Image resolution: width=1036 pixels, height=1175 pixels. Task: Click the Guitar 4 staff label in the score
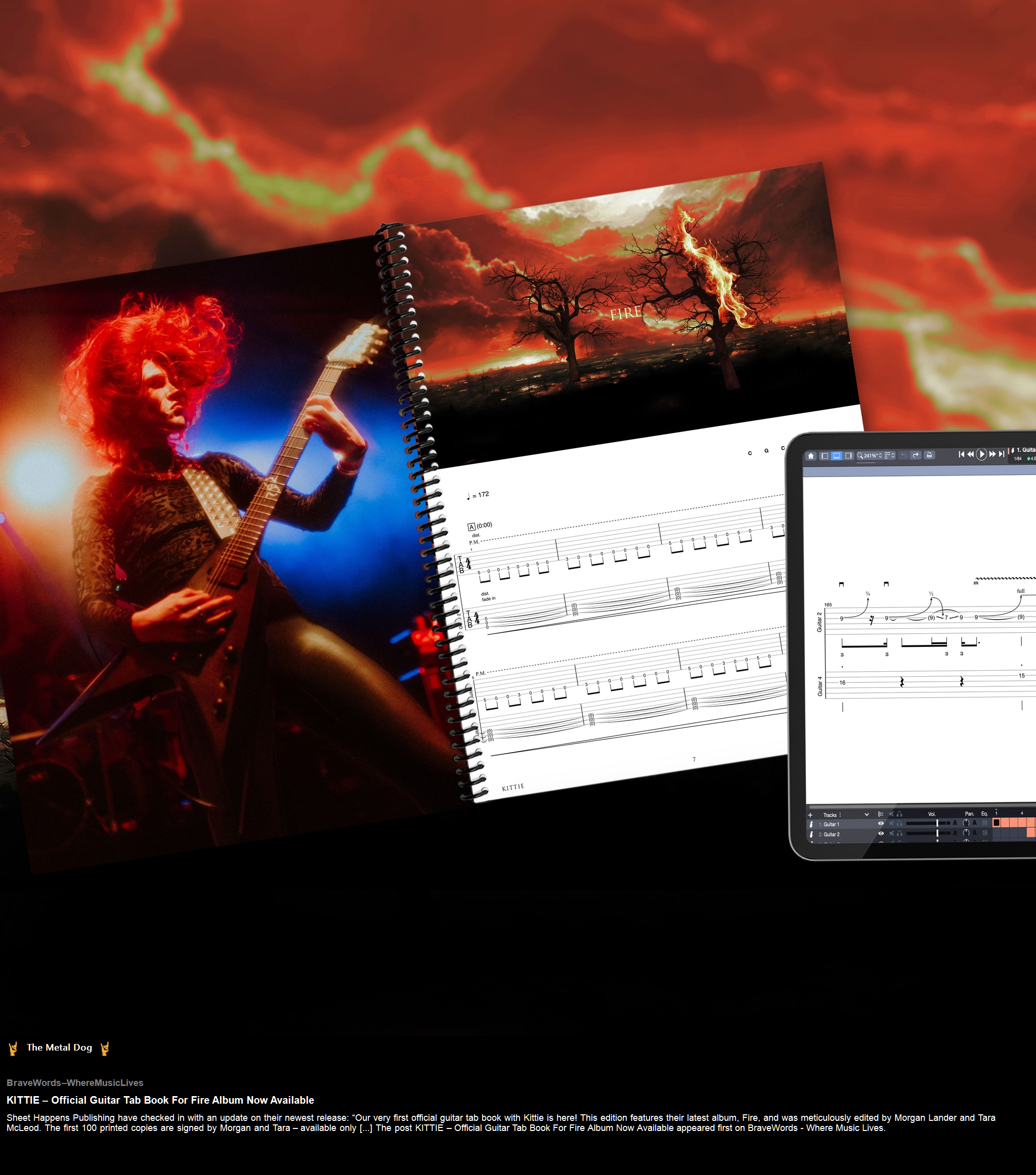click(x=819, y=686)
